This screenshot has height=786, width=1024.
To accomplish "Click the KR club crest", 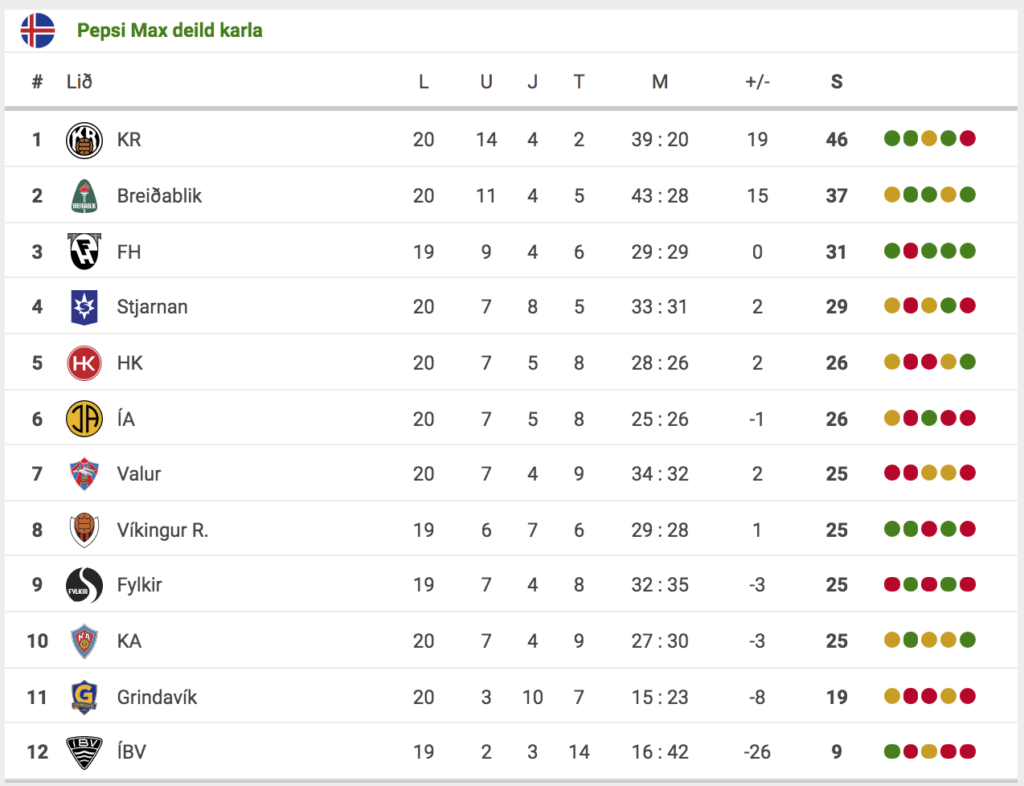I will click(x=84, y=140).
